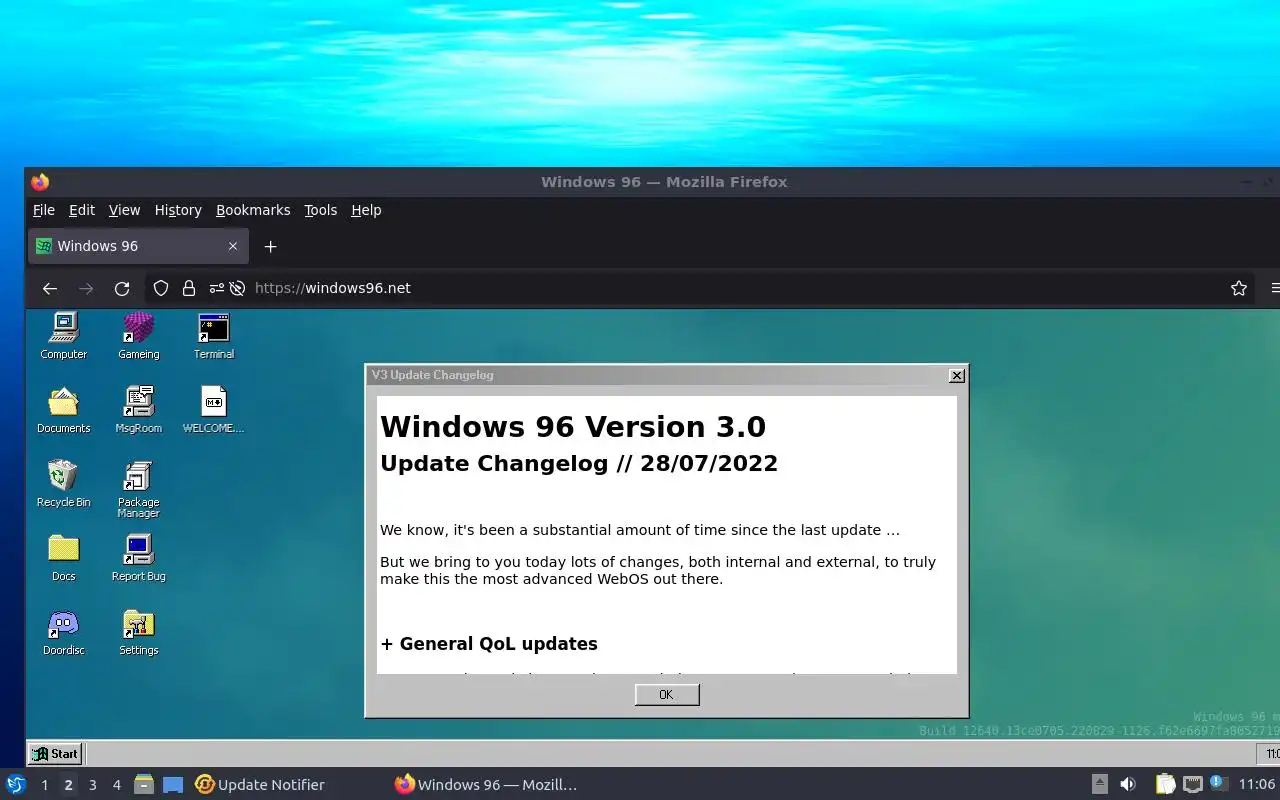Open Update Notifier from the taskbar
Screen dimensions: 1280x800
260,785
